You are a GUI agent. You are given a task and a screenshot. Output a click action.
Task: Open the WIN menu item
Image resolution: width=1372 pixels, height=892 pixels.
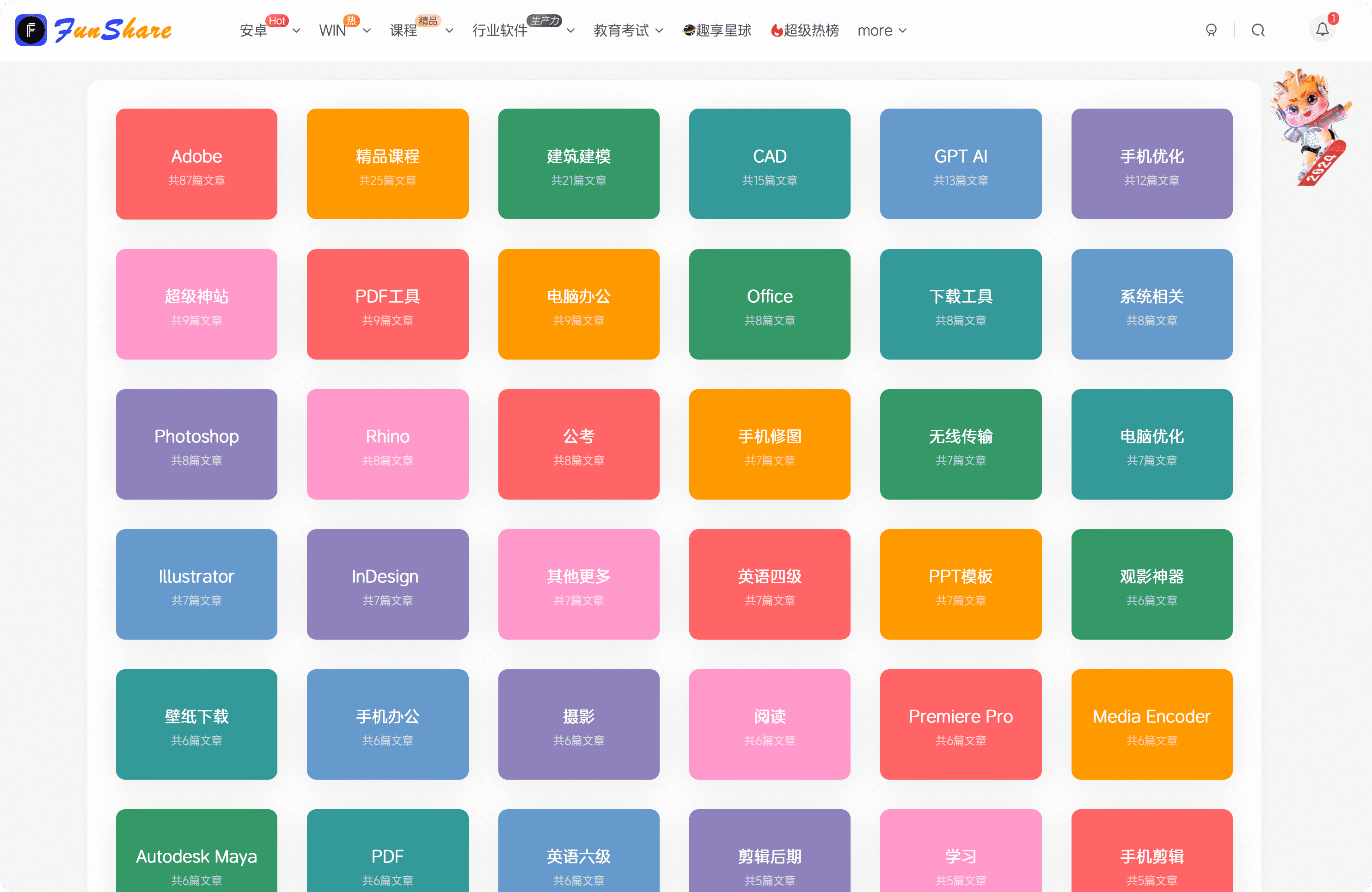point(332,31)
